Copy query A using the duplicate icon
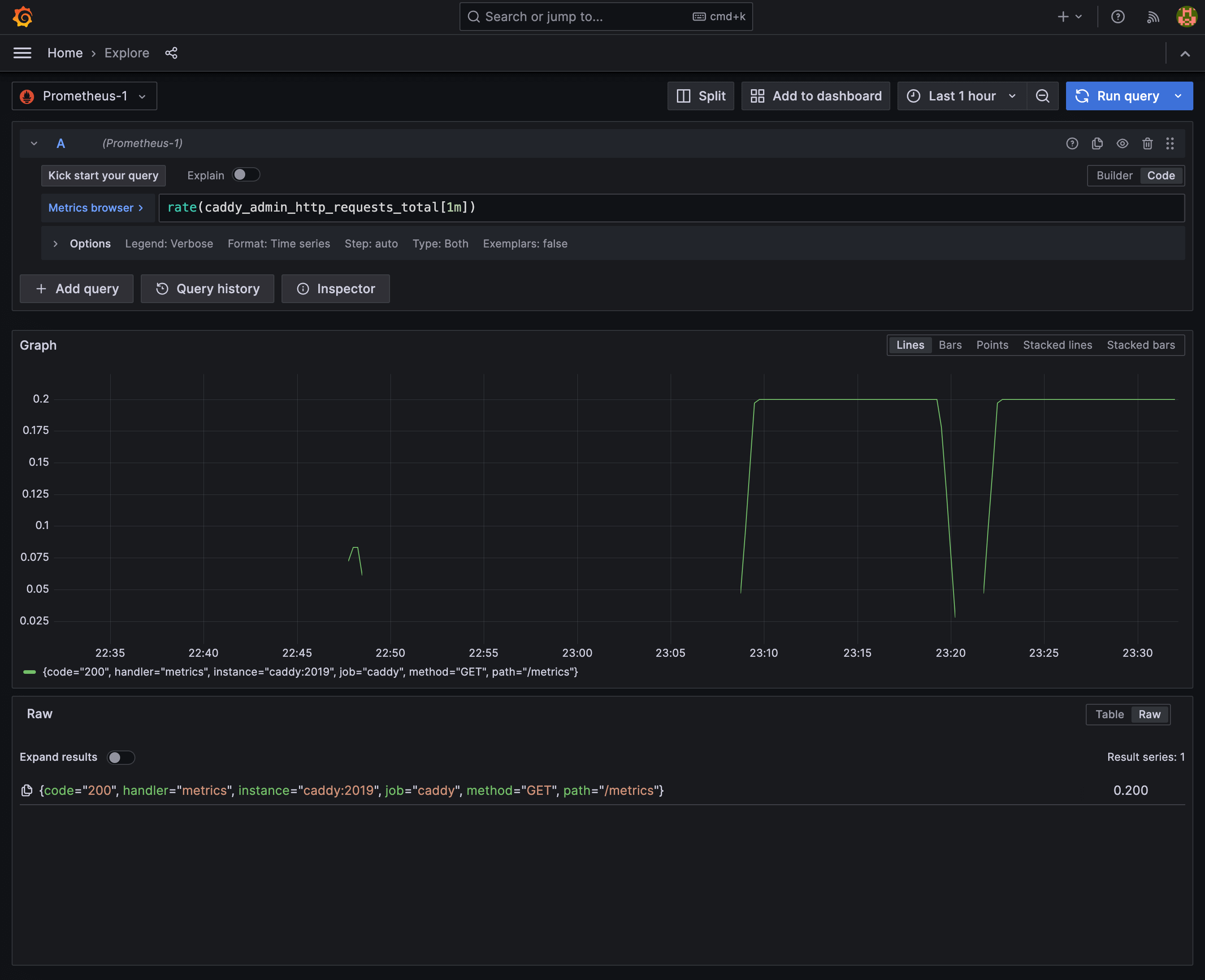The width and height of the screenshot is (1205, 980). click(1097, 143)
